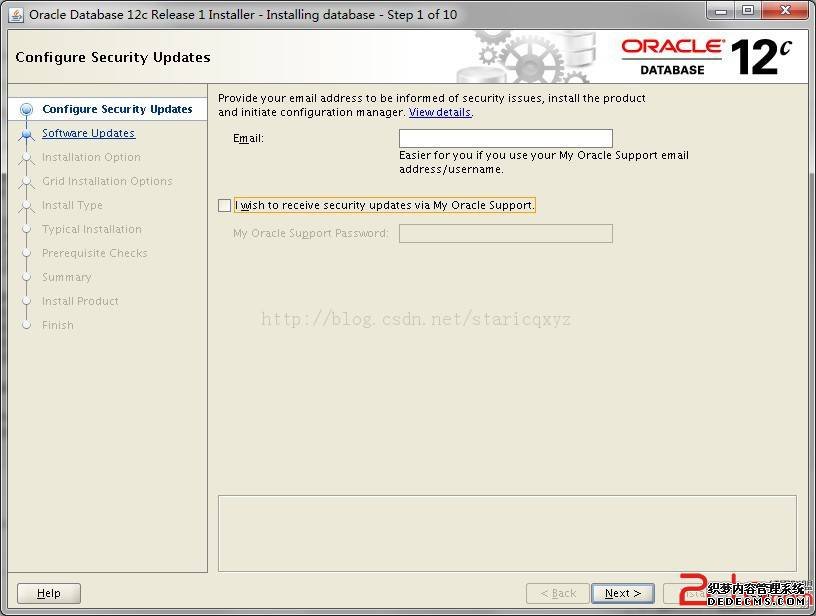This screenshot has width=816, height=616.
Task: Open the View details link
Action: [x=440, y=113]
